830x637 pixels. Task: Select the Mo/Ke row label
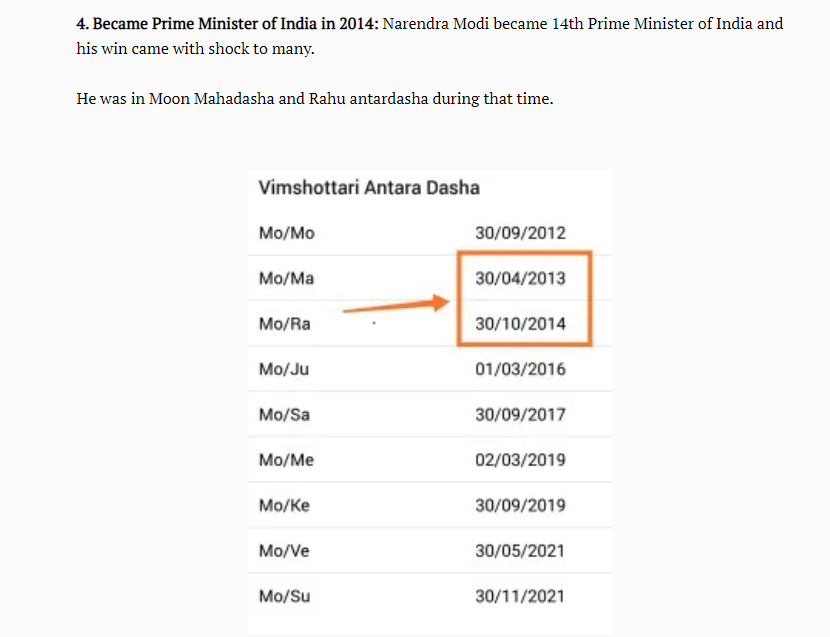click(x=284, y=506)
